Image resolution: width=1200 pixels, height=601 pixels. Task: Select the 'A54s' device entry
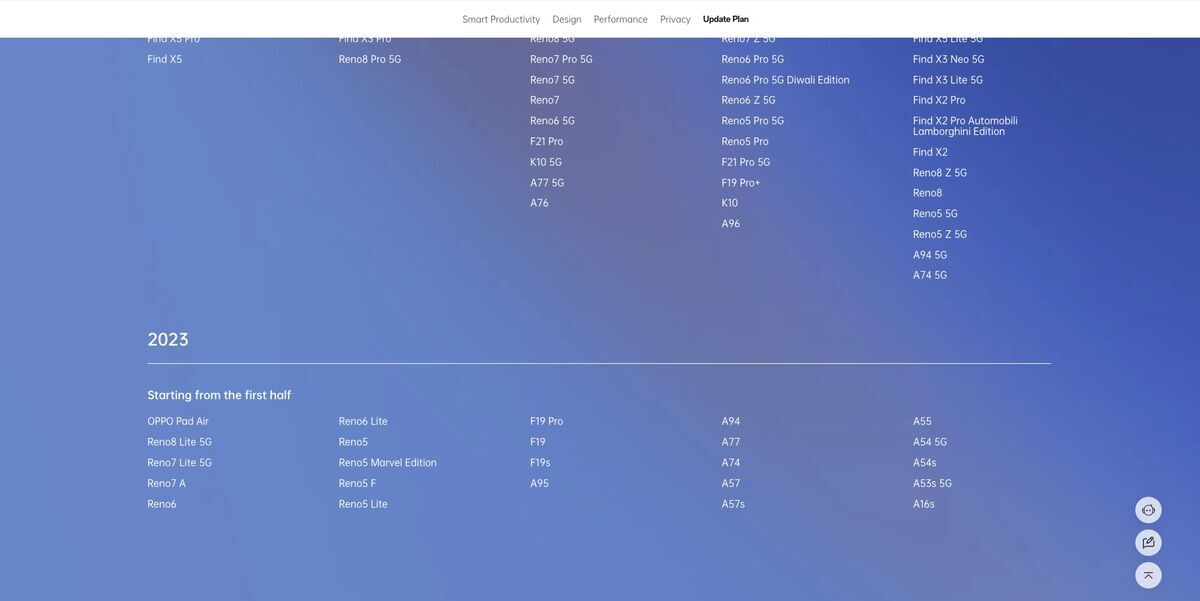coord(925,463)
